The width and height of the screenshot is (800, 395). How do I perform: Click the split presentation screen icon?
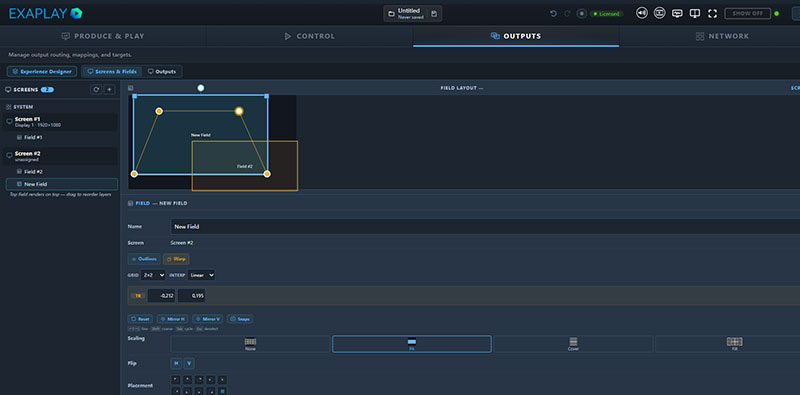[695, 13]
